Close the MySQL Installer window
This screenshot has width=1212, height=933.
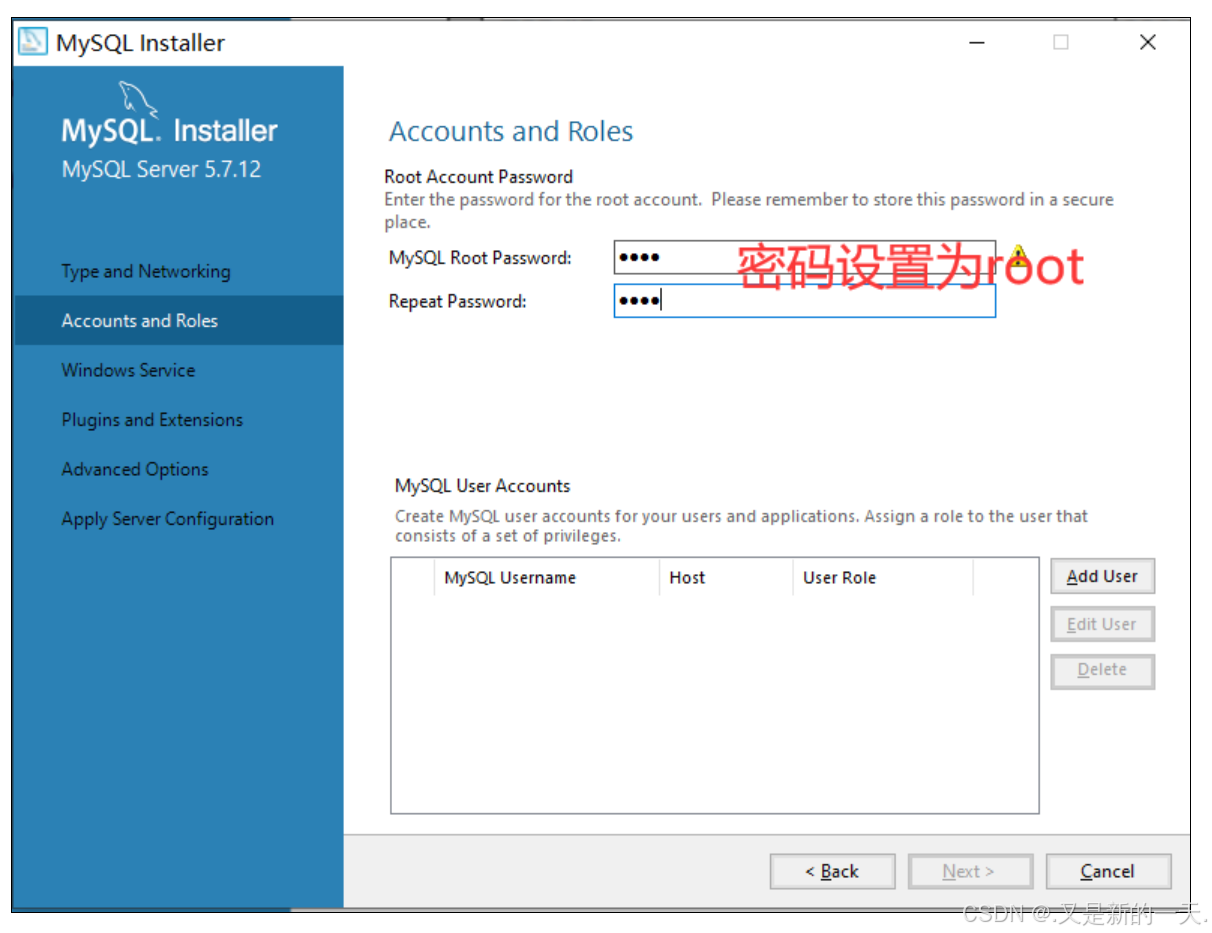point(1148,42)
